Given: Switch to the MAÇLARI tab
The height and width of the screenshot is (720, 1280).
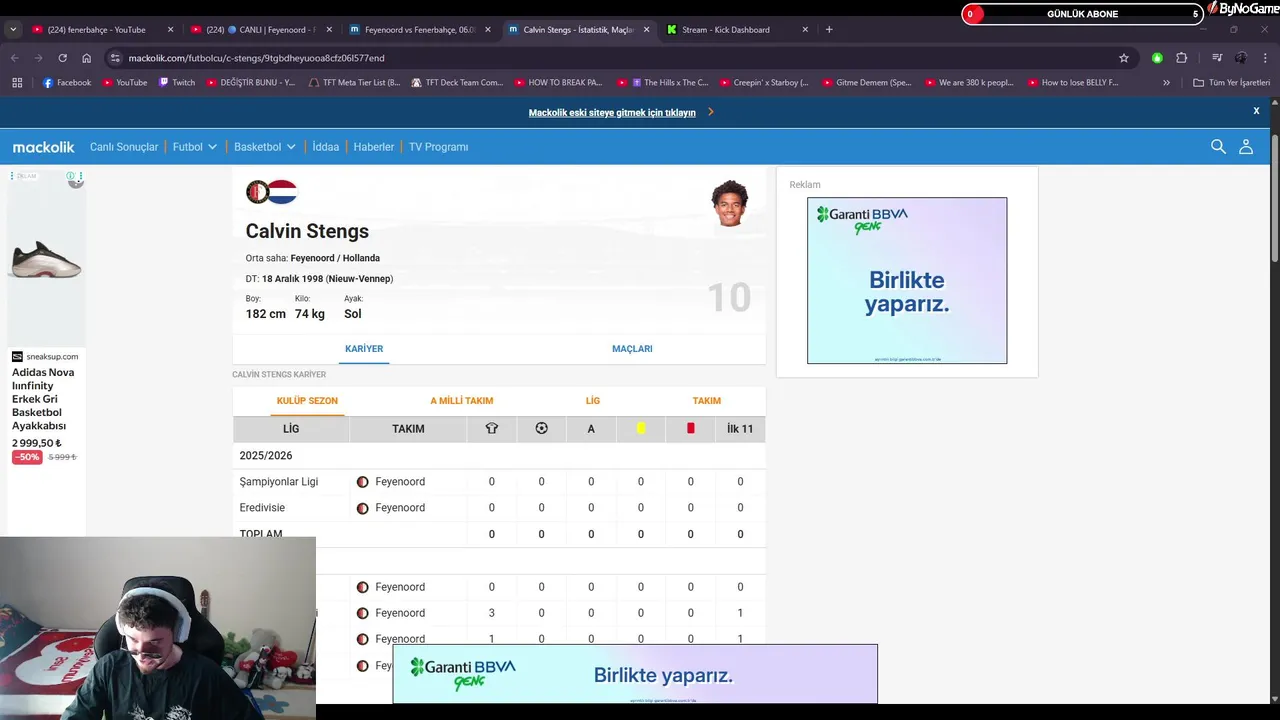Looking at the screenshot, I should [632, 349].
